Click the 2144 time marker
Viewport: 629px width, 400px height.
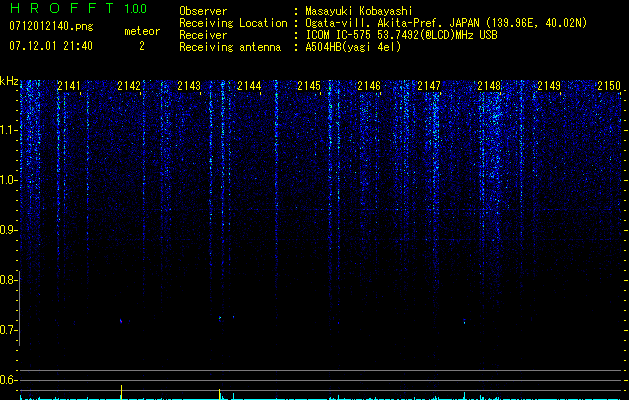pos(249,86)
